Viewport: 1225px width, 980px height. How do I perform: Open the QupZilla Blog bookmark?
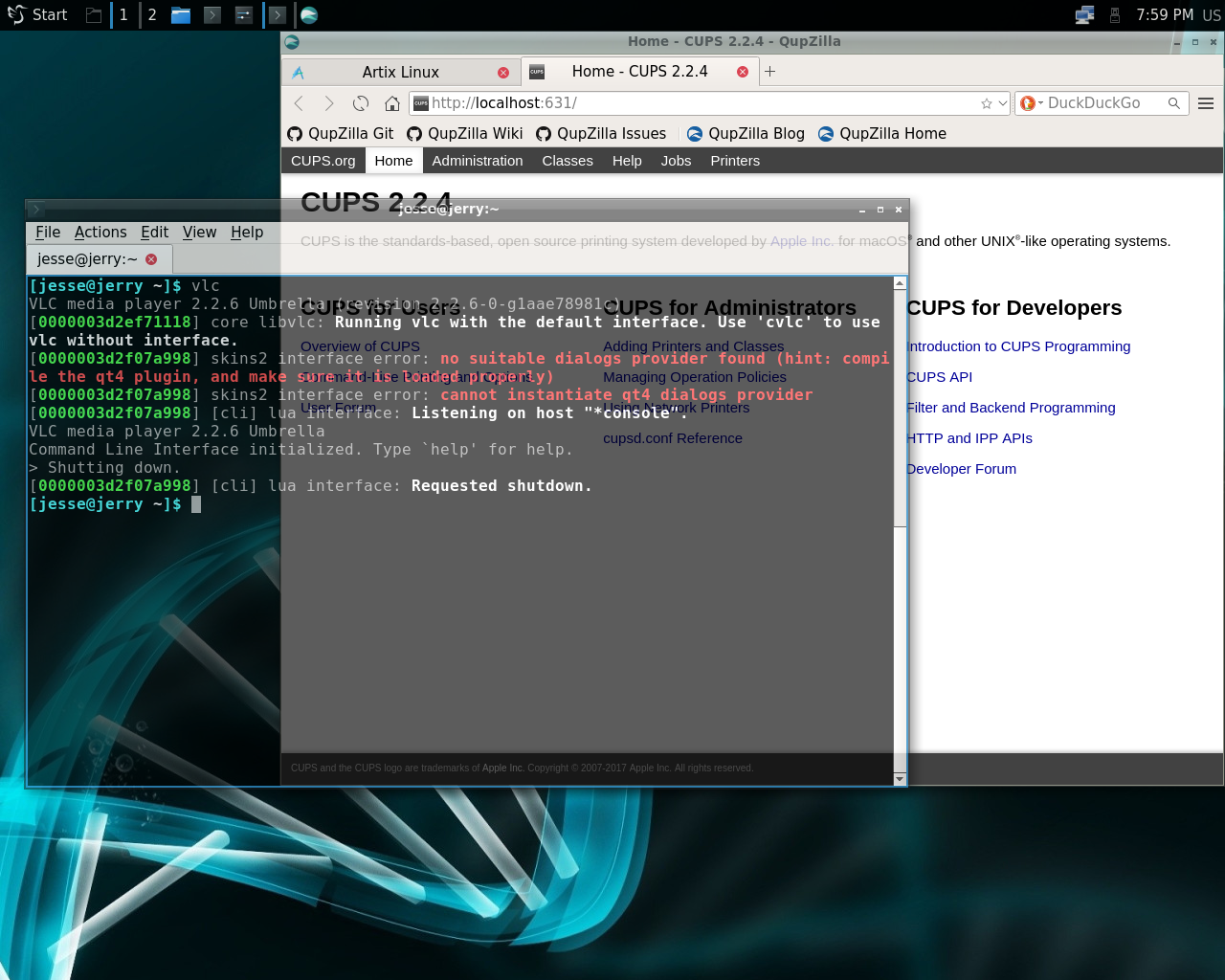tap(746, 134)
